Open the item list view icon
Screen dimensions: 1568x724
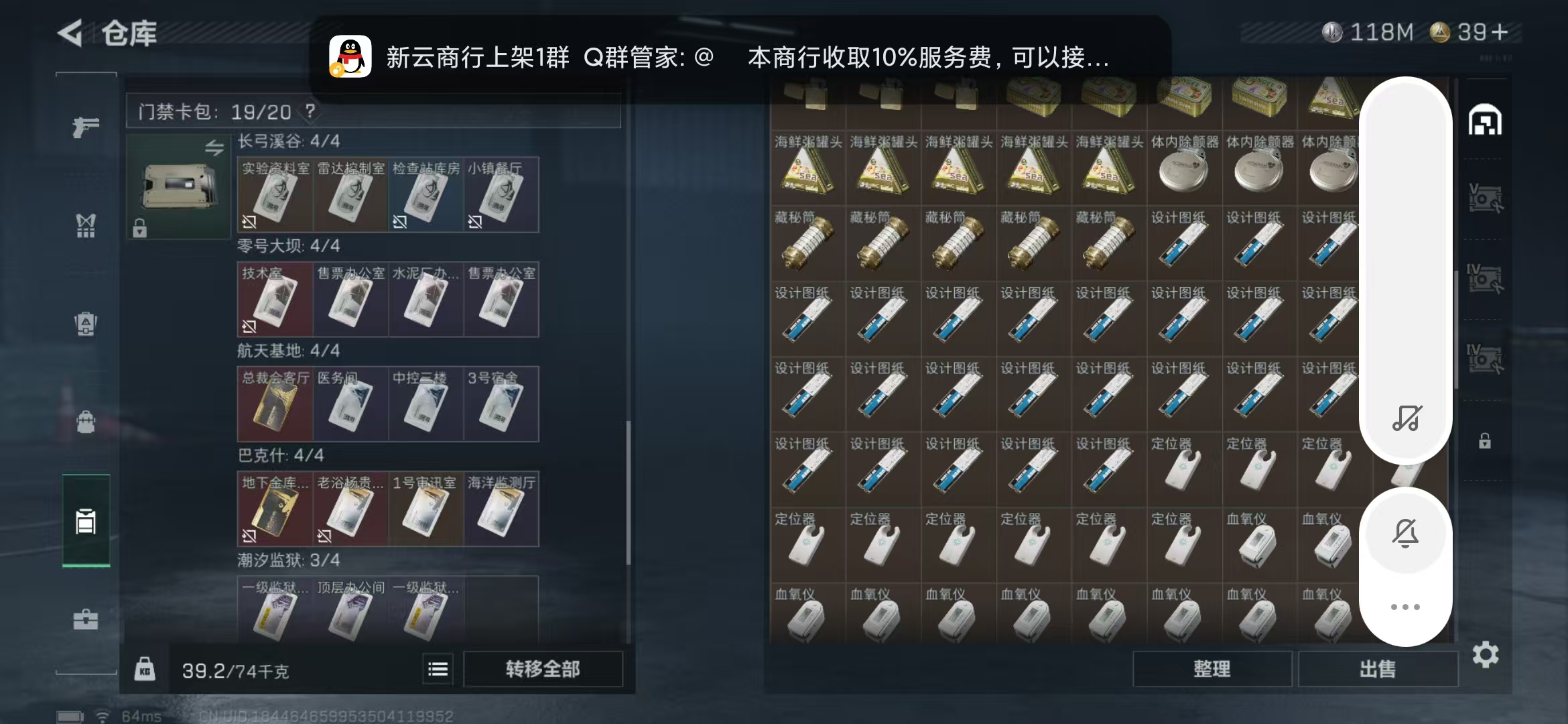[438, 669]
